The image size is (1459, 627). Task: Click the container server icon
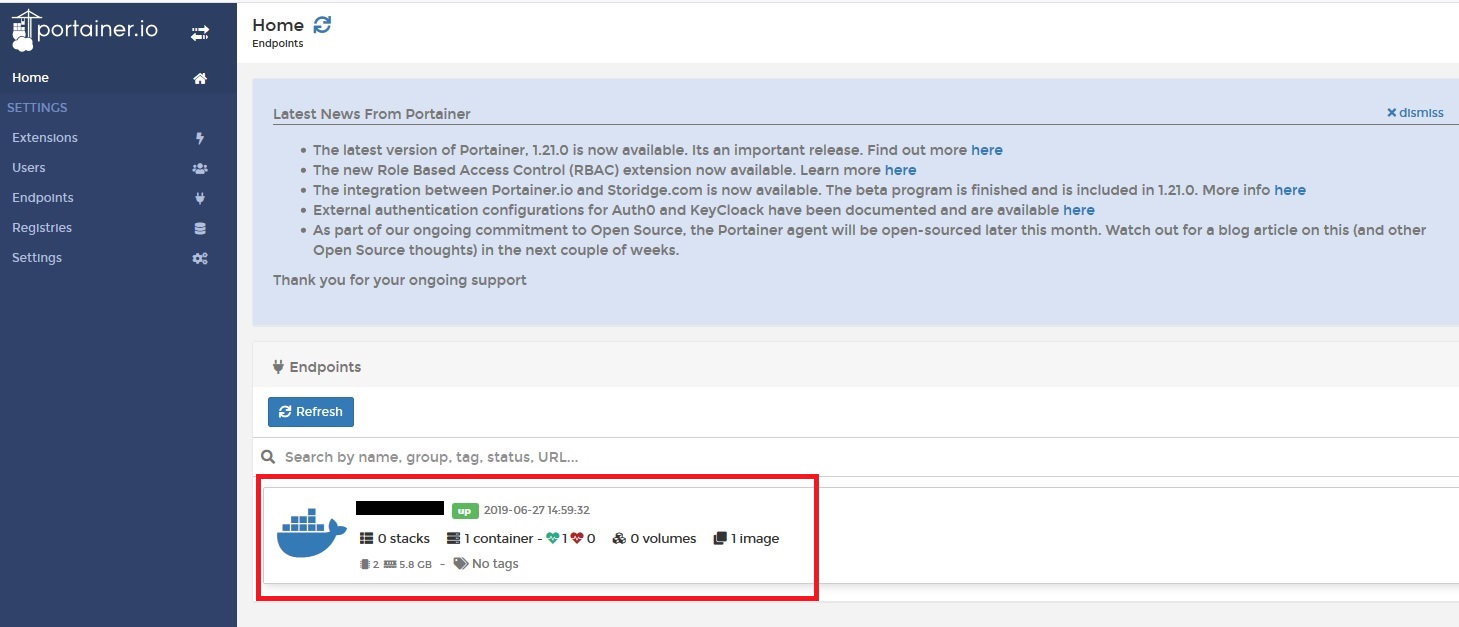[x=453, y=538]
